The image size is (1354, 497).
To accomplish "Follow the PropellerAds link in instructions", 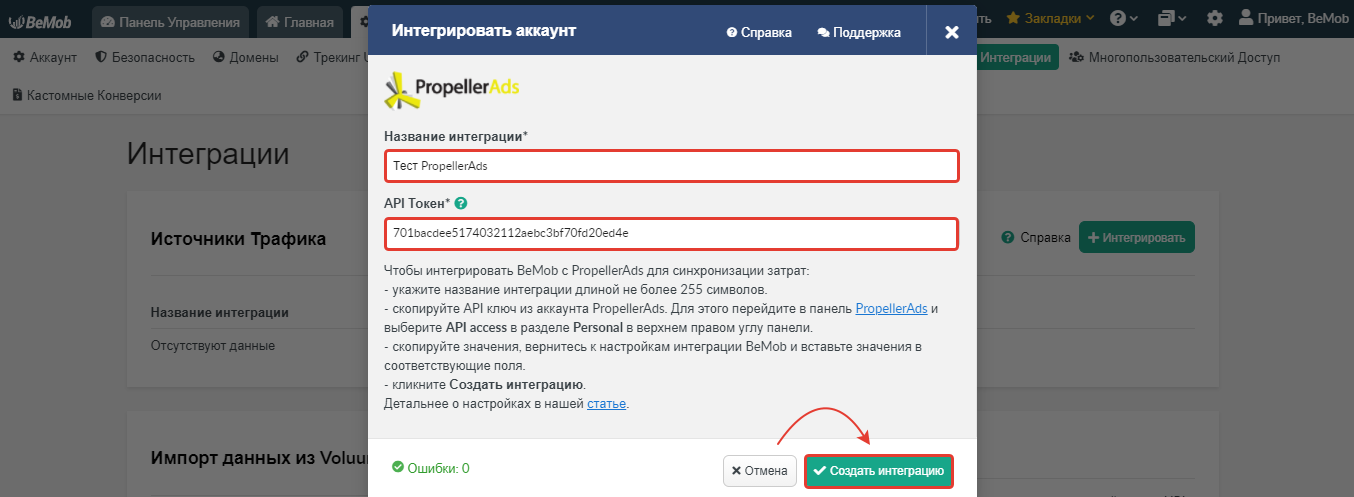I will [891, 308].
